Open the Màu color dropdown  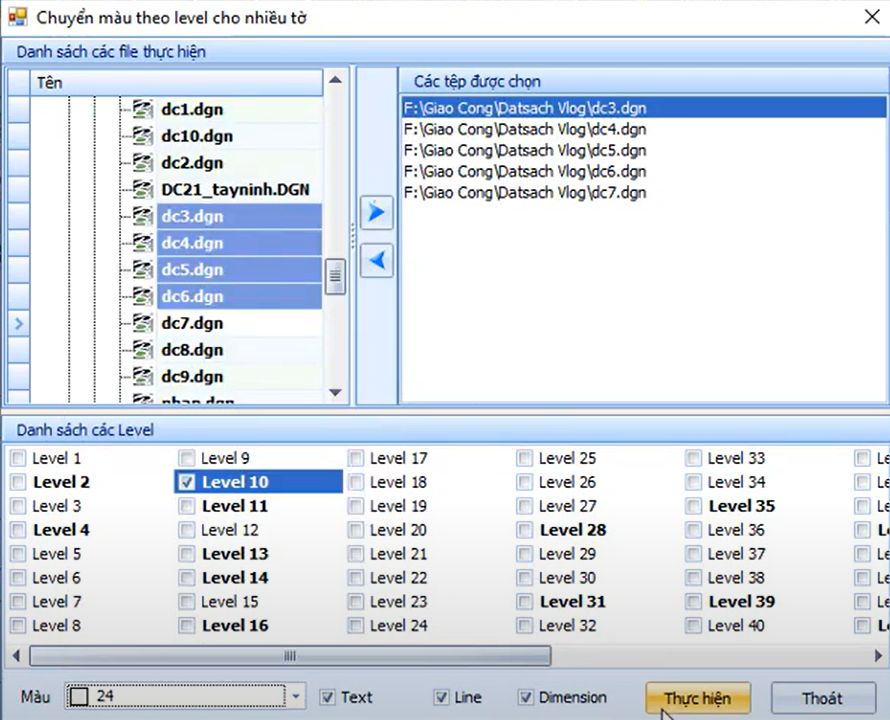pyautogui.click(x=296, y=697)
